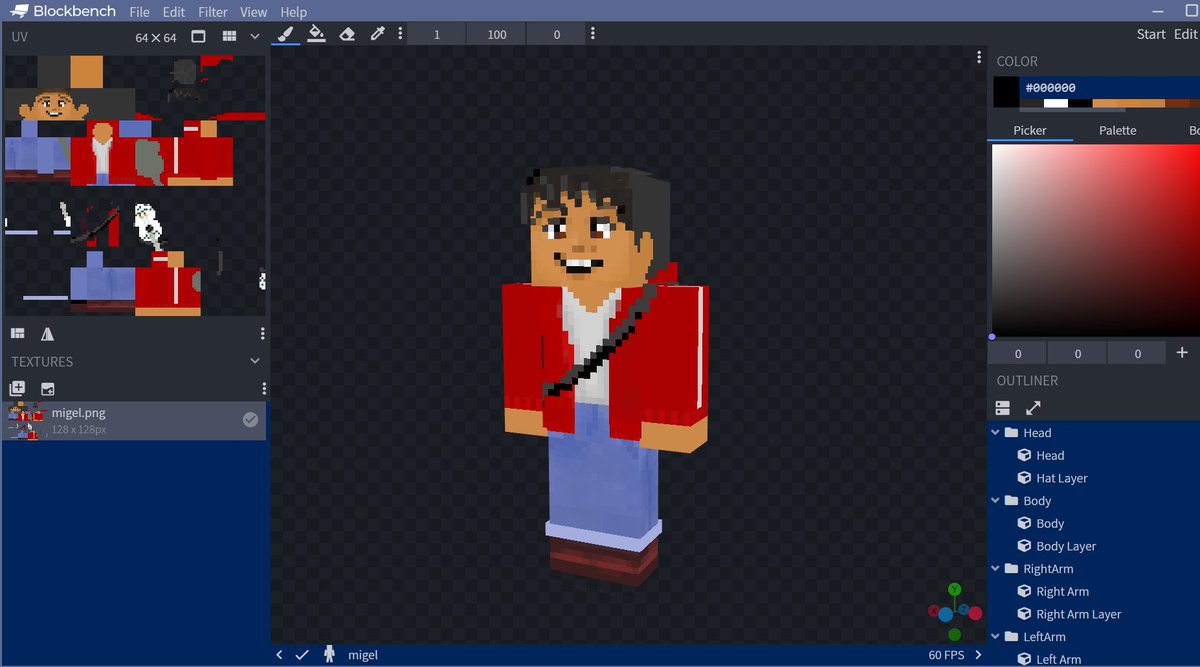
Task: Open brush settings three-dot menu after value fields
Action: pyautogui.click(x=593, y=33)
